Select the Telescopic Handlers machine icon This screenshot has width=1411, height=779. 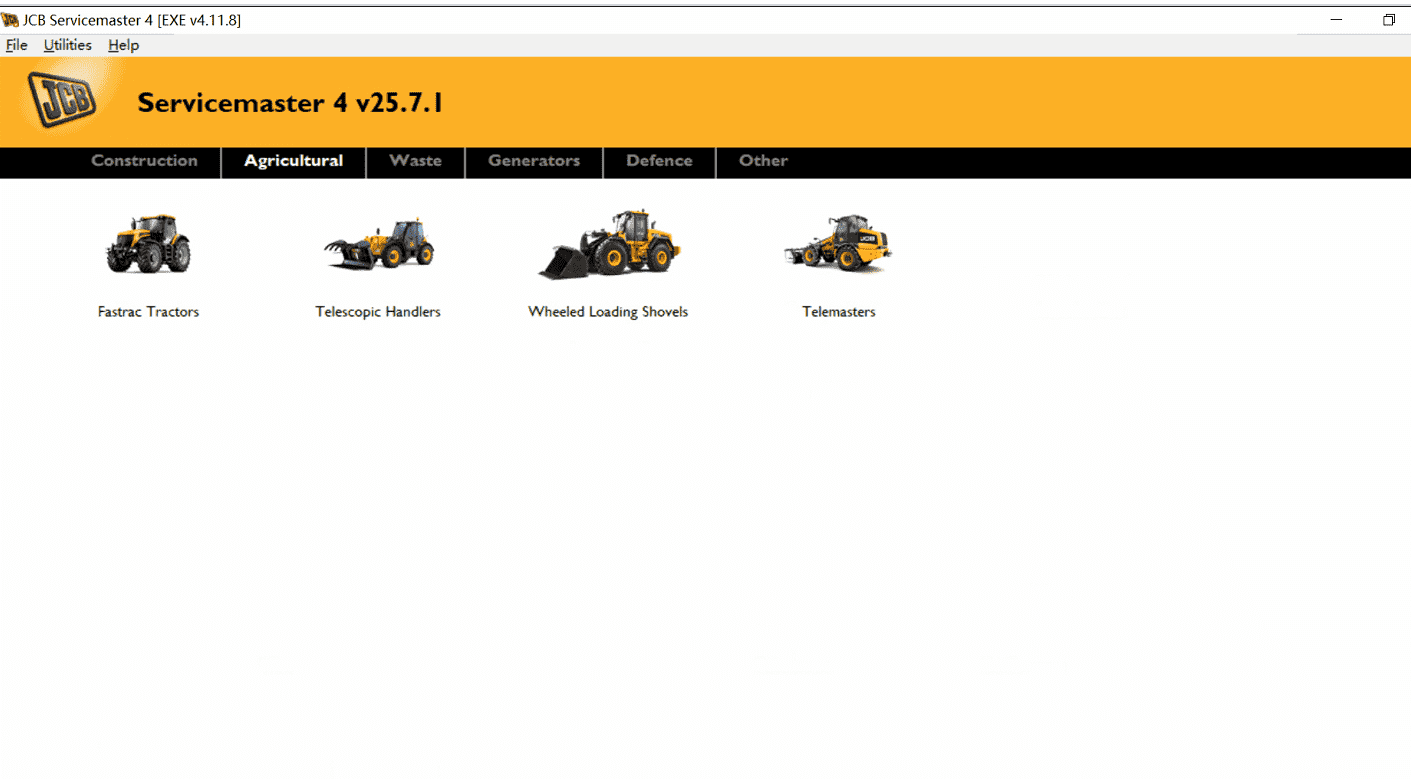[x=378, y=243]
